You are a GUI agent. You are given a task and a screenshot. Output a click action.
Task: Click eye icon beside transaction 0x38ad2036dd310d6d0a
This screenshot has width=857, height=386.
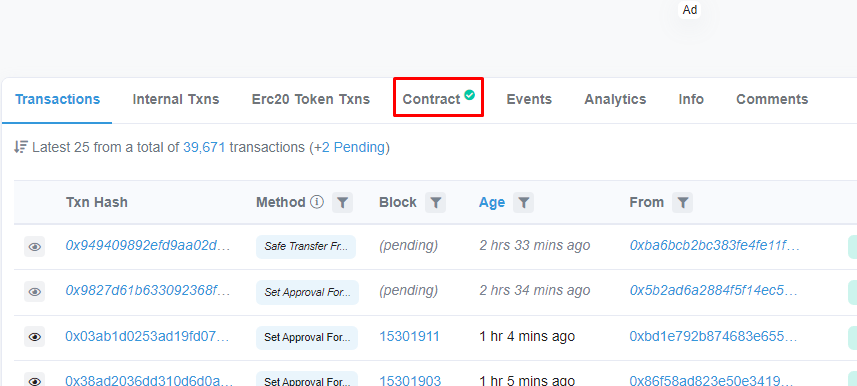(x=34, y=381)
